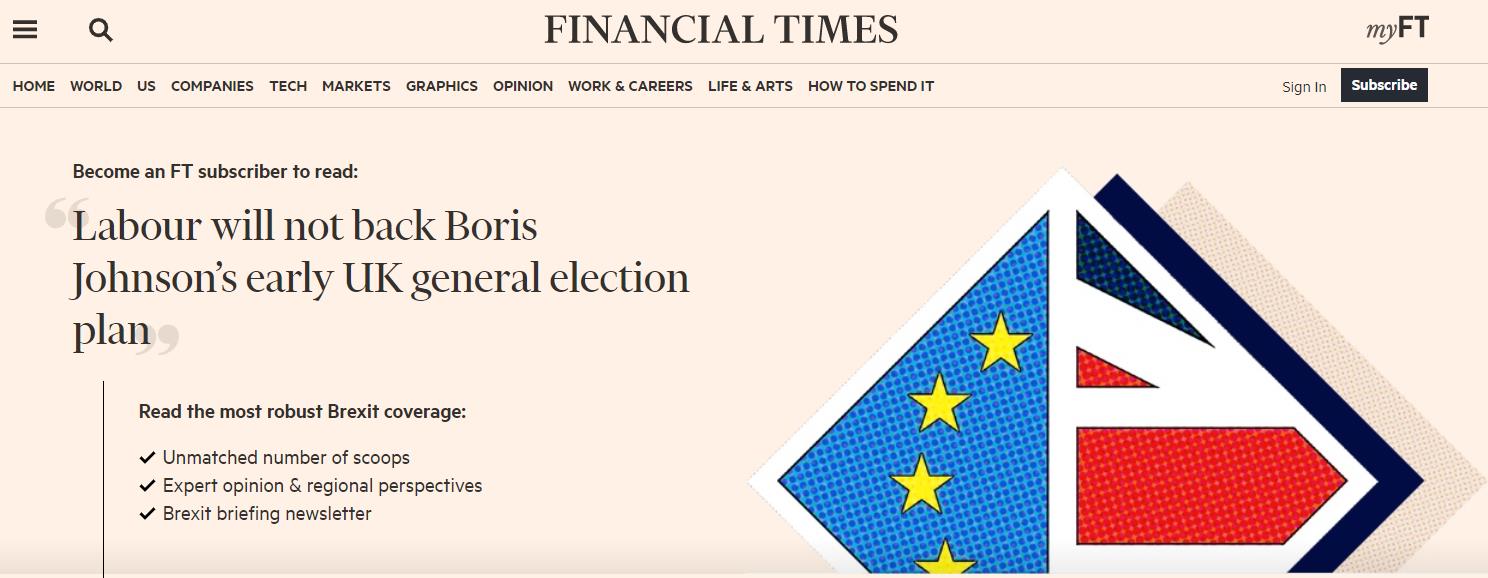The image size is (1488, 578).
Task: Go to the Markets section
Action: pyautogui.click(x=356, y=86)
